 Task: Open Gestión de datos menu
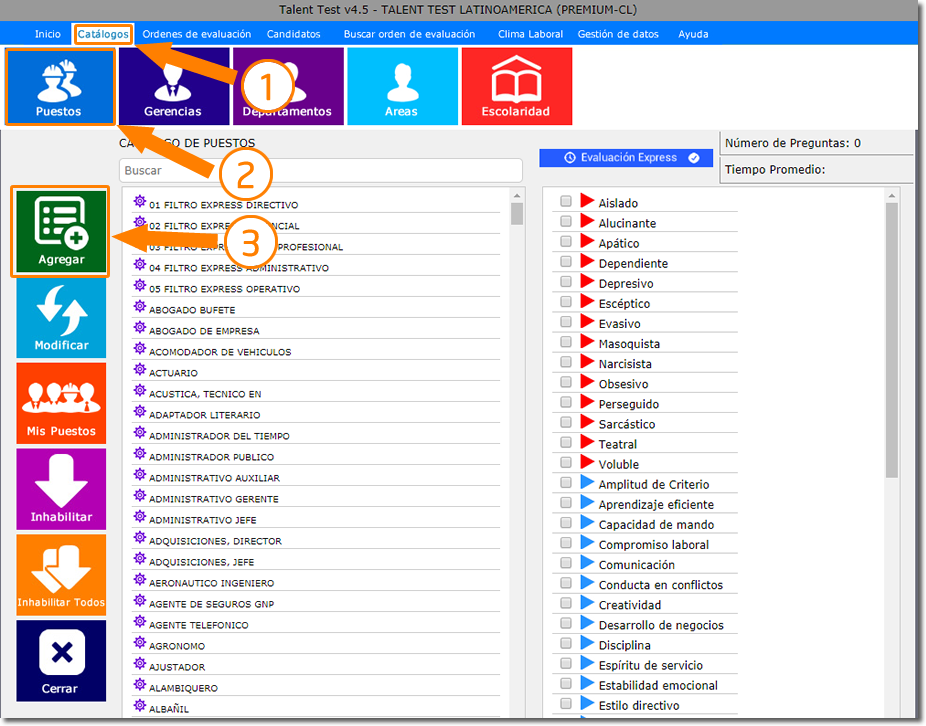pyautogui.click(x=618, y=34)
